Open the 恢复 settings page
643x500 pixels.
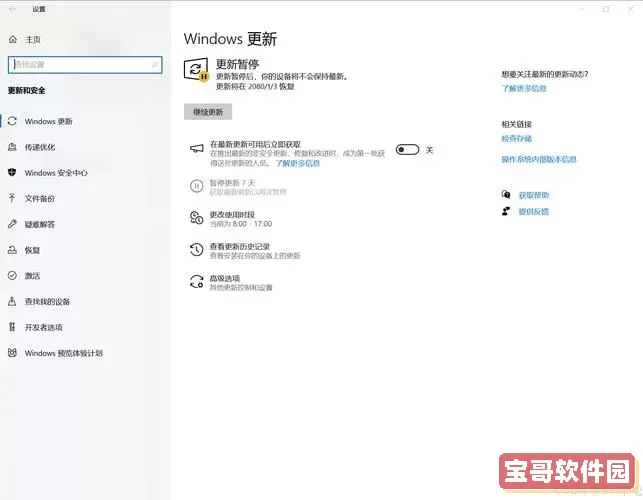pyautogui.click(x=32, y=250)
